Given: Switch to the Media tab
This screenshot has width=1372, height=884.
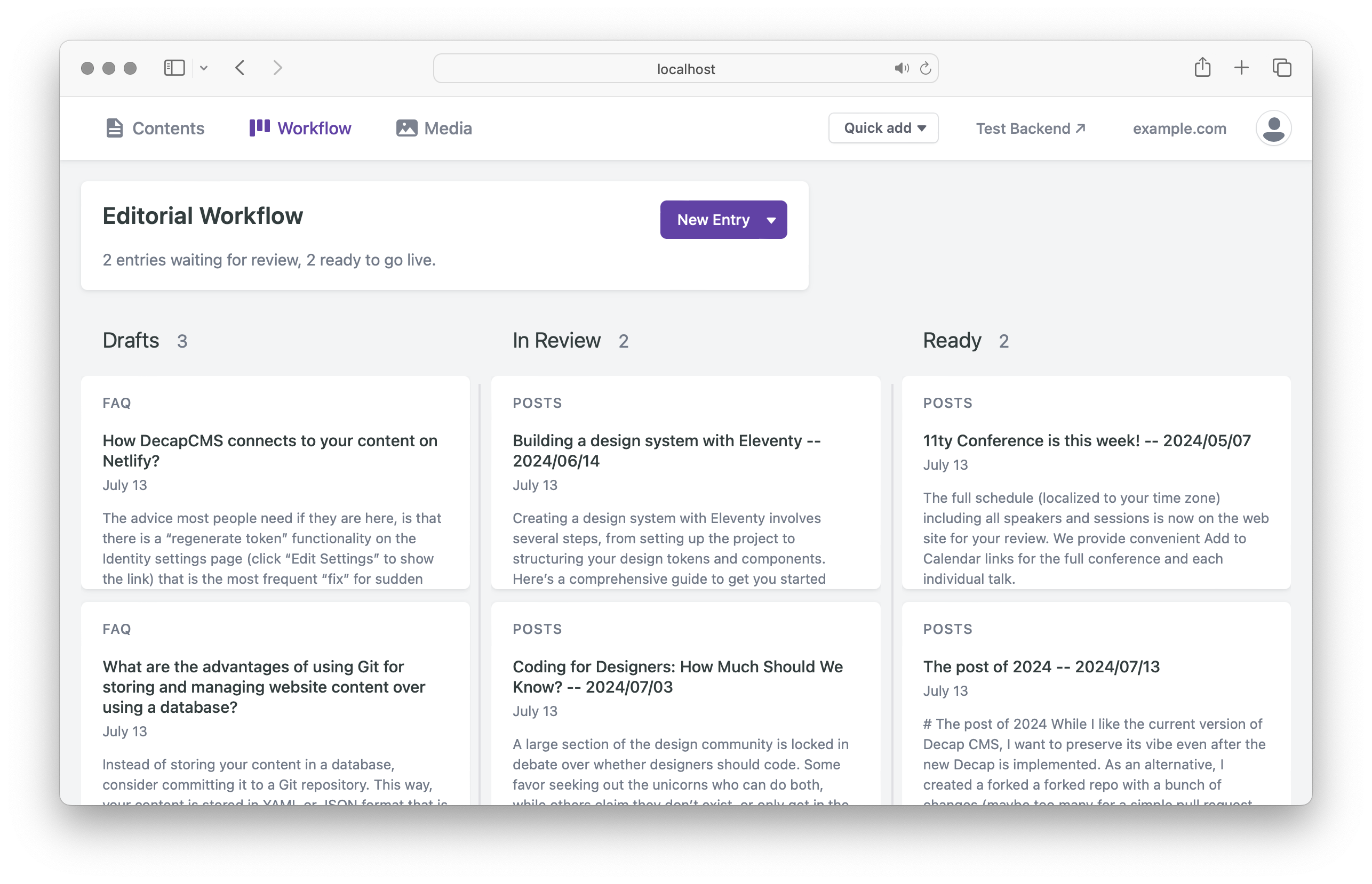Looking at the screenshot, I should [448, 128].
